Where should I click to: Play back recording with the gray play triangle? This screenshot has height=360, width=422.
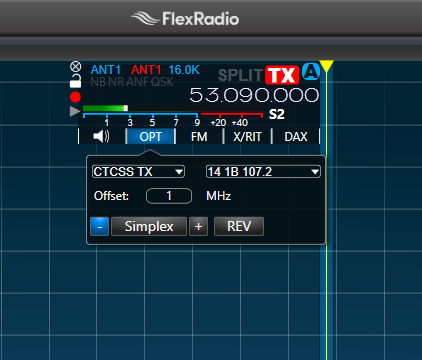pos(75,111)
